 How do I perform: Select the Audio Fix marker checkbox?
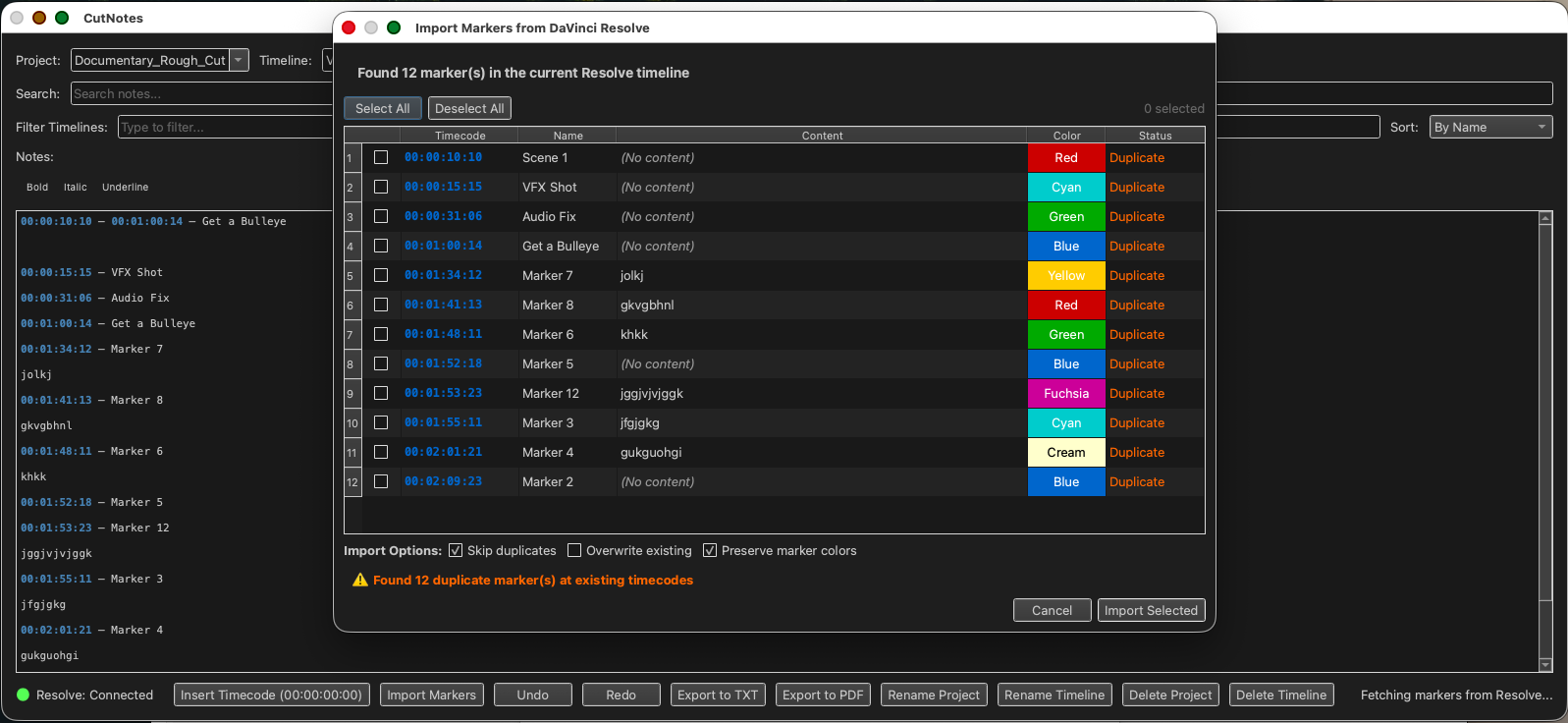(x=381, y=216)
